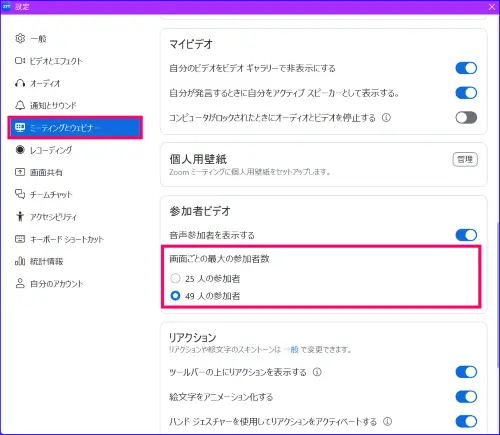
Task: Switch to オーディオ settings tab
Action: click(75, 83)
